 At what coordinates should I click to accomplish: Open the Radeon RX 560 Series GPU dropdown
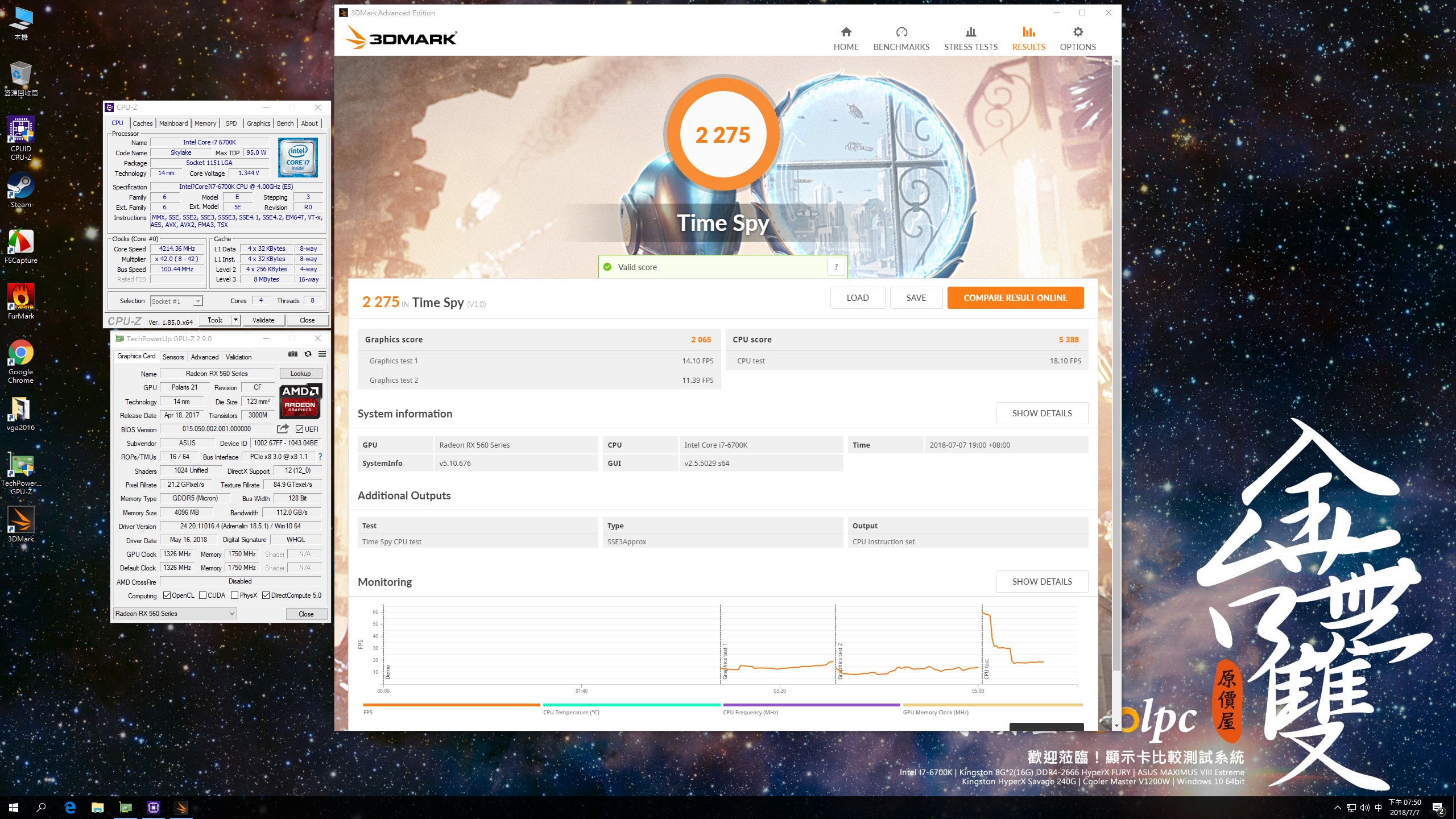[175, 613]
